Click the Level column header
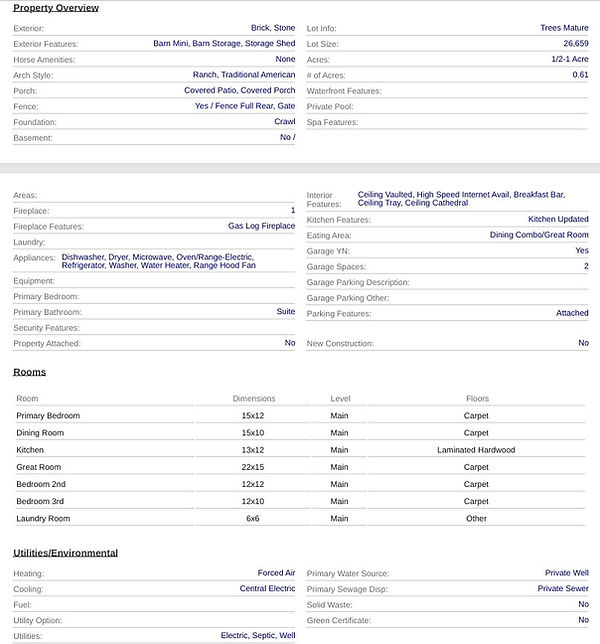Screen dimensions: 600x644 [340, 398]
